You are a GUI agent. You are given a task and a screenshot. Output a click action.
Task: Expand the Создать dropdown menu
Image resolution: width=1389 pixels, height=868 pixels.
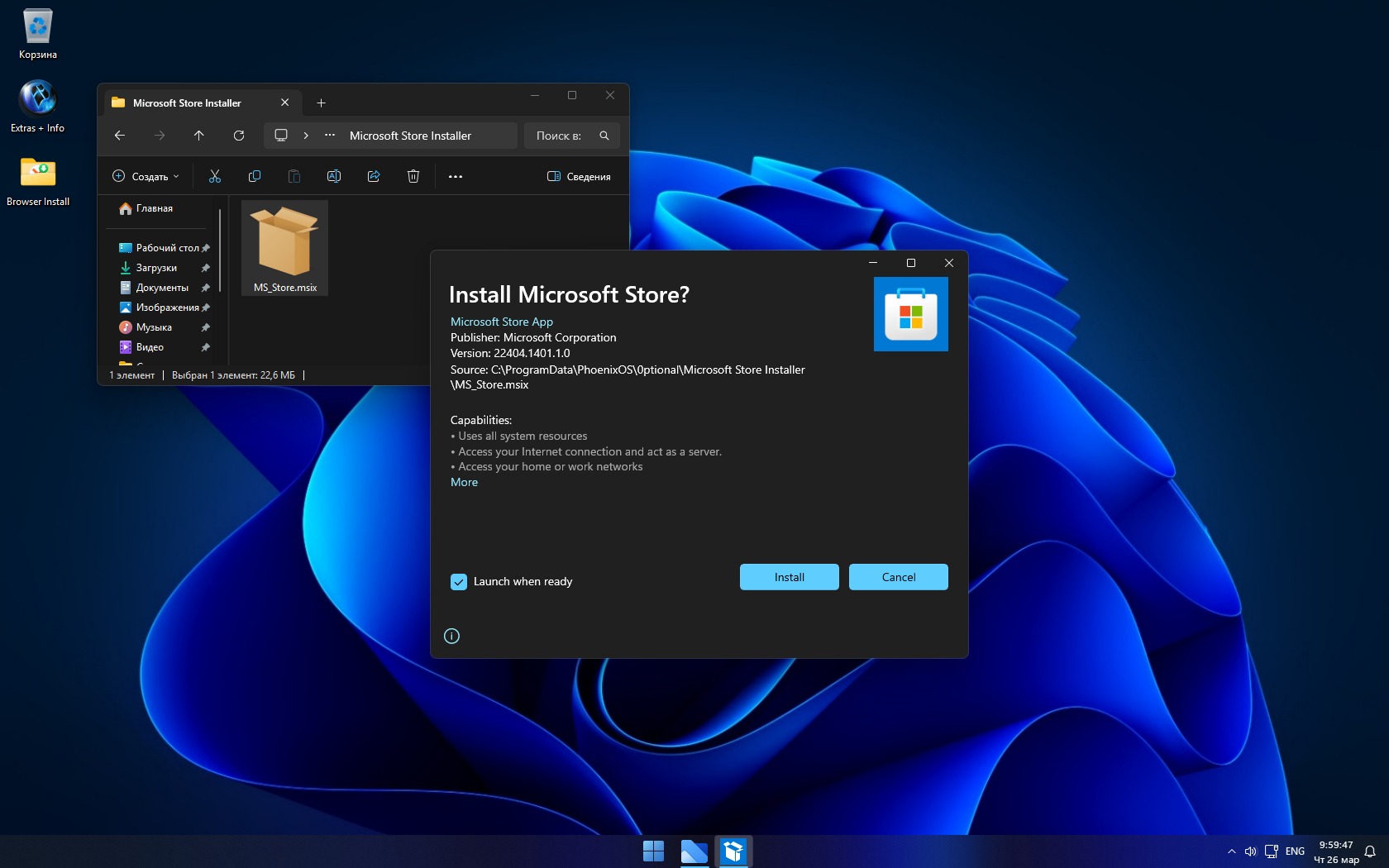click(x=146, y=176)
